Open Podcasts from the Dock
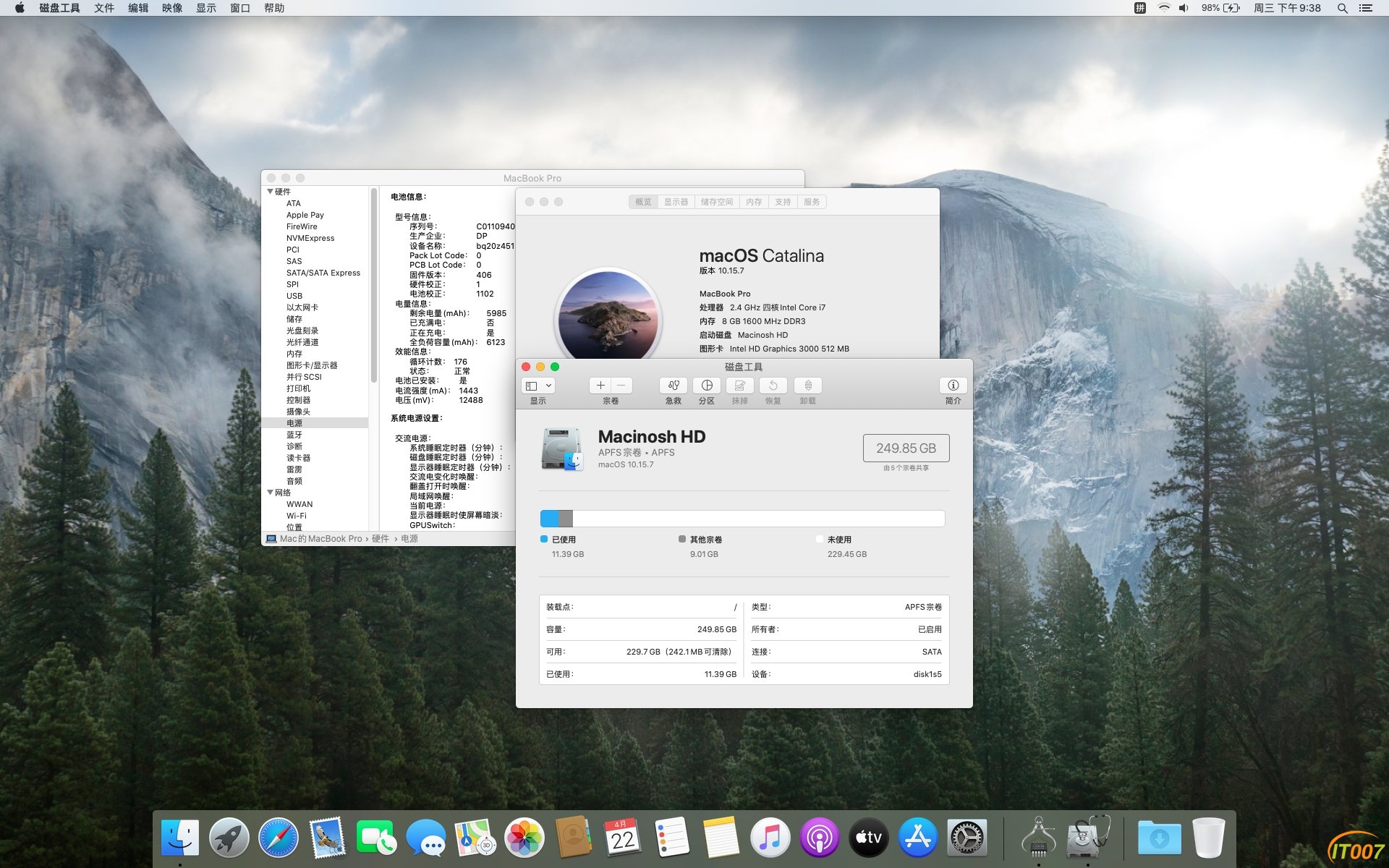The width and height of the screenshot is (1389, 868). click(819, 838)
